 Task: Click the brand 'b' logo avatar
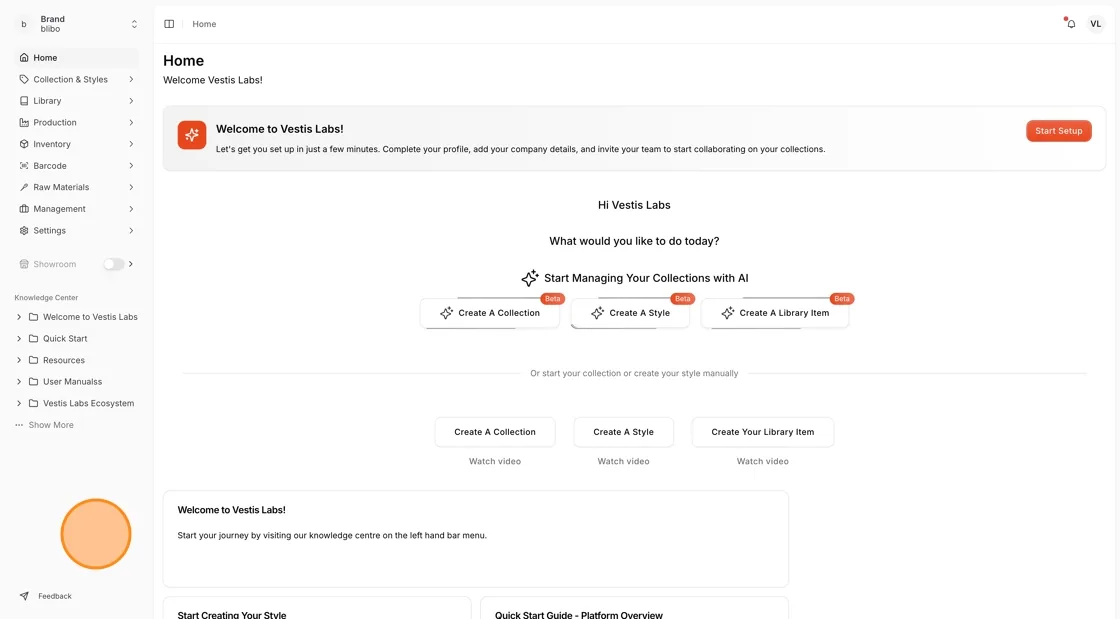coord(24,24)
